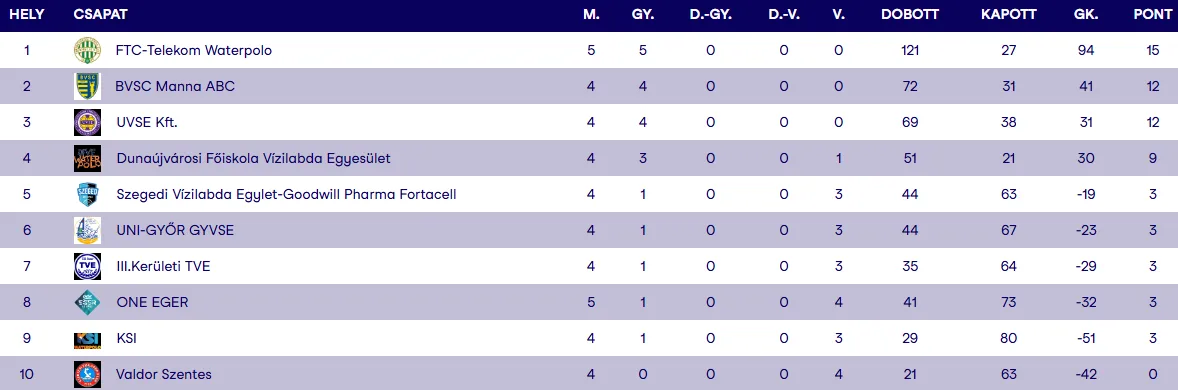
Task: Click the GK. column header
Action: (x=1084, y=15)
